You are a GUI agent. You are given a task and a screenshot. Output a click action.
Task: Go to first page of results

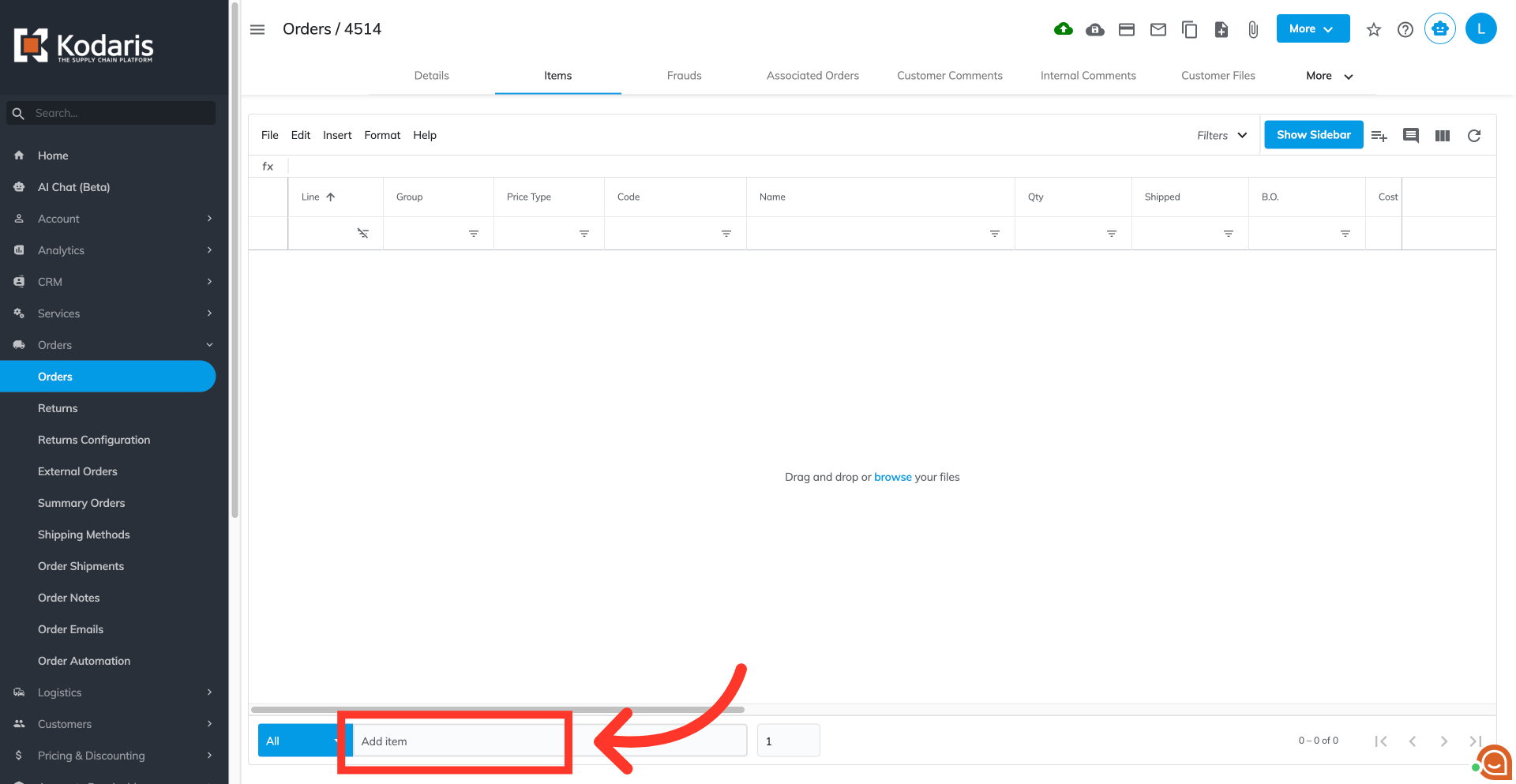pos(1381,741)
